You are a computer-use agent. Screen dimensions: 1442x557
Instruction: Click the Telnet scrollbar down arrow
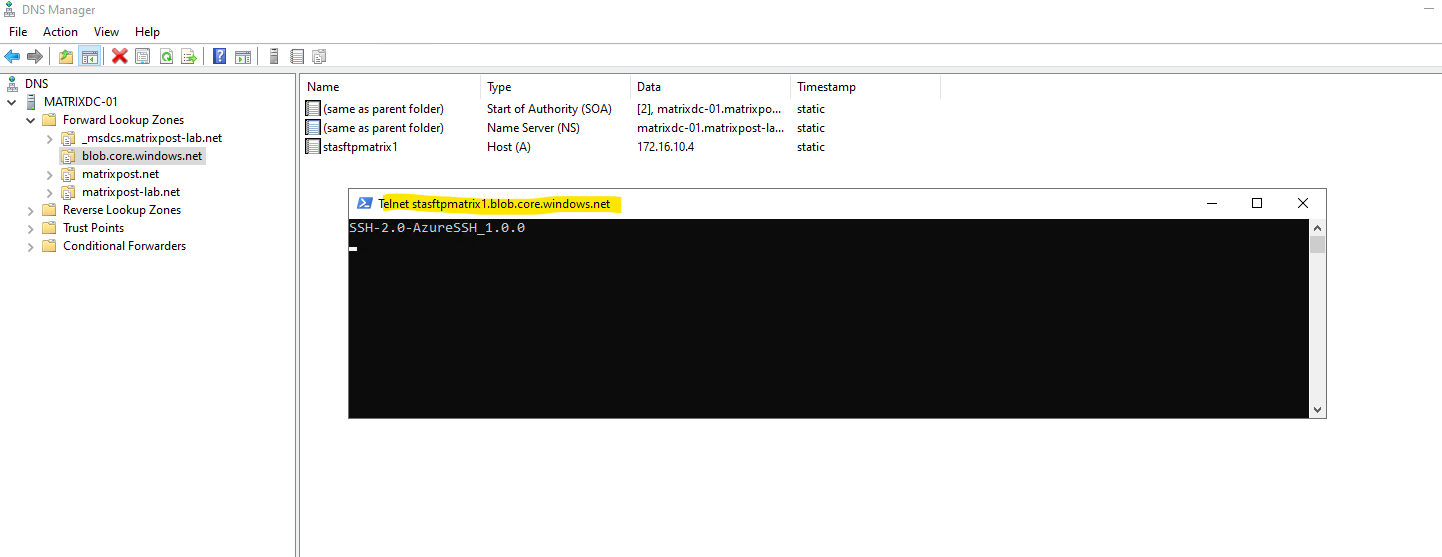tap(1317, 410)
